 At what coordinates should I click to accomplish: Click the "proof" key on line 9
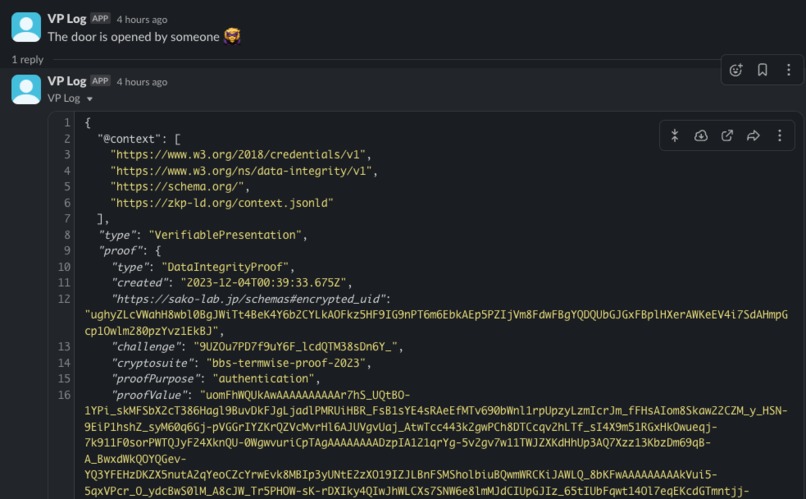120,251
